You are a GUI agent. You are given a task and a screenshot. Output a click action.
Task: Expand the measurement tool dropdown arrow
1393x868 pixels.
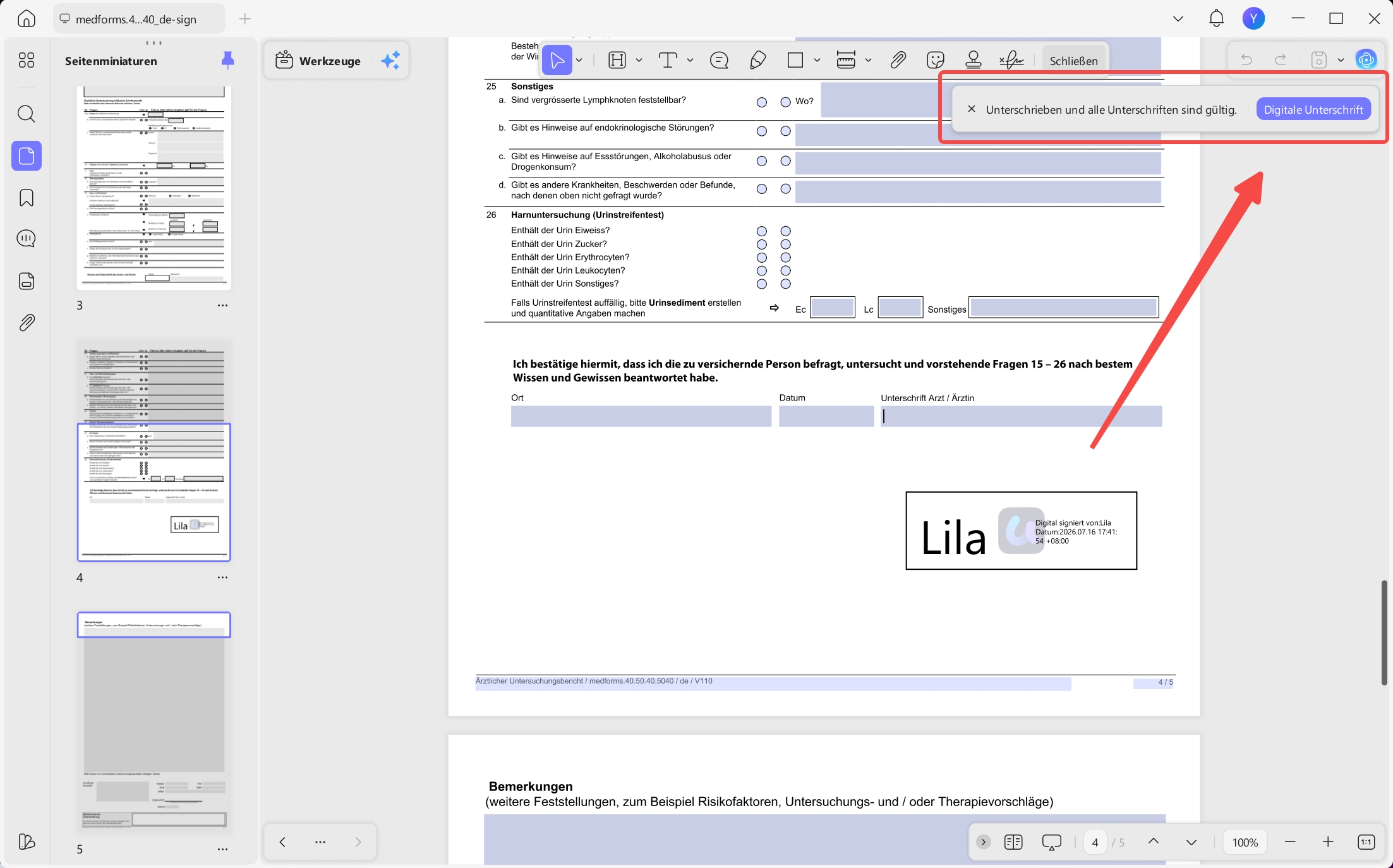click(x=868, y=61)
